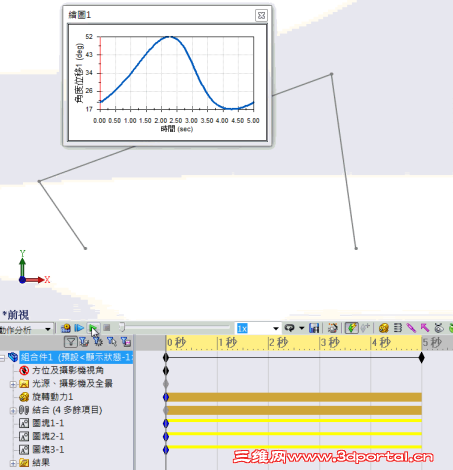
Task: Select the top-right linkage joint point
Action: tap(331, 74)
